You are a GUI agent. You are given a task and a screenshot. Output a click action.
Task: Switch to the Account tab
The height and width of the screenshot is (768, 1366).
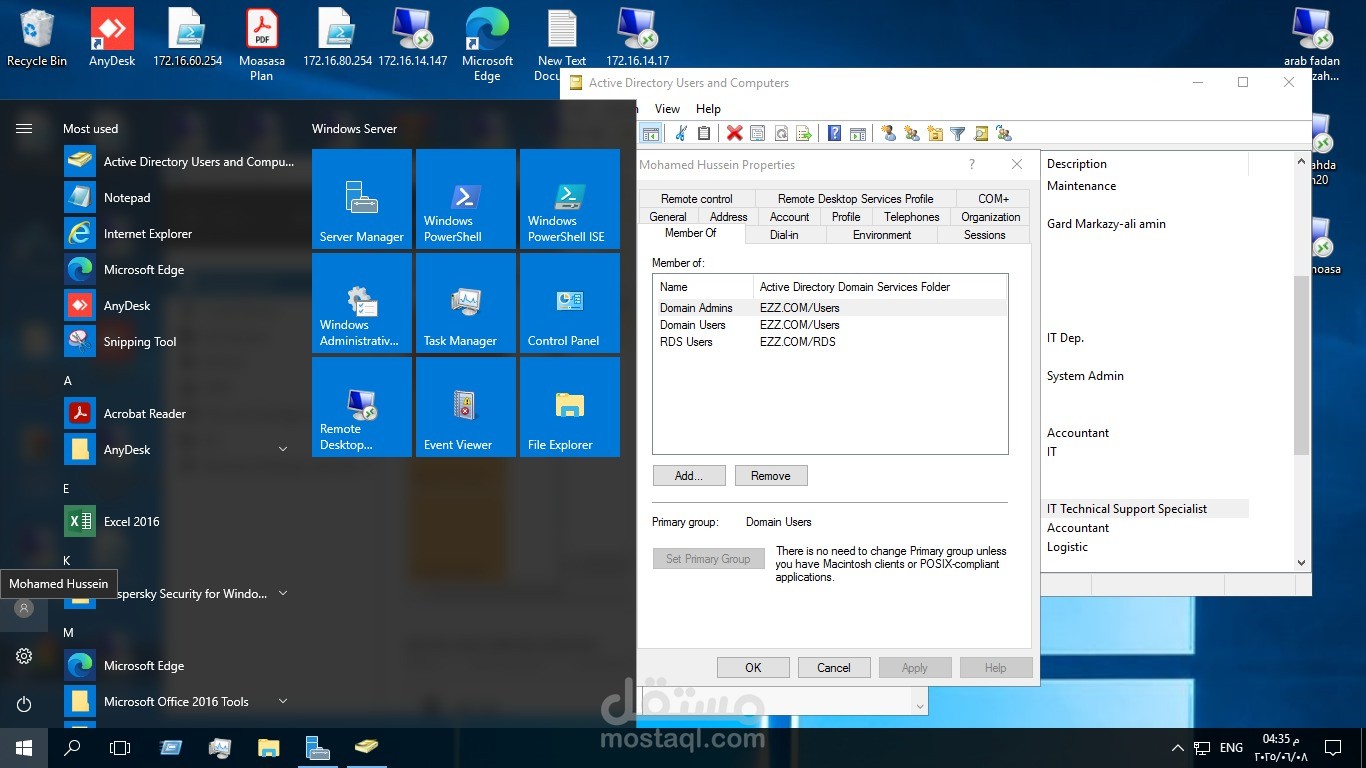[790, 217]
